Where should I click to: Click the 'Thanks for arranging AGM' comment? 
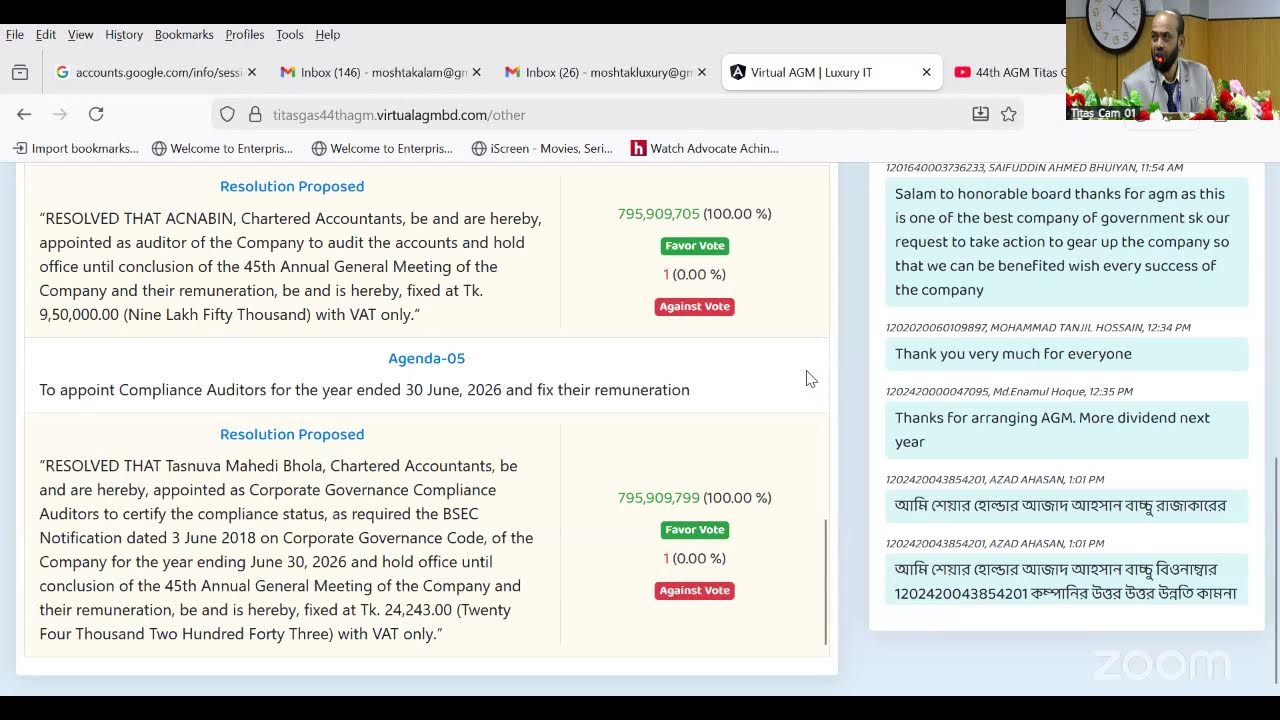coord(1067,430)
